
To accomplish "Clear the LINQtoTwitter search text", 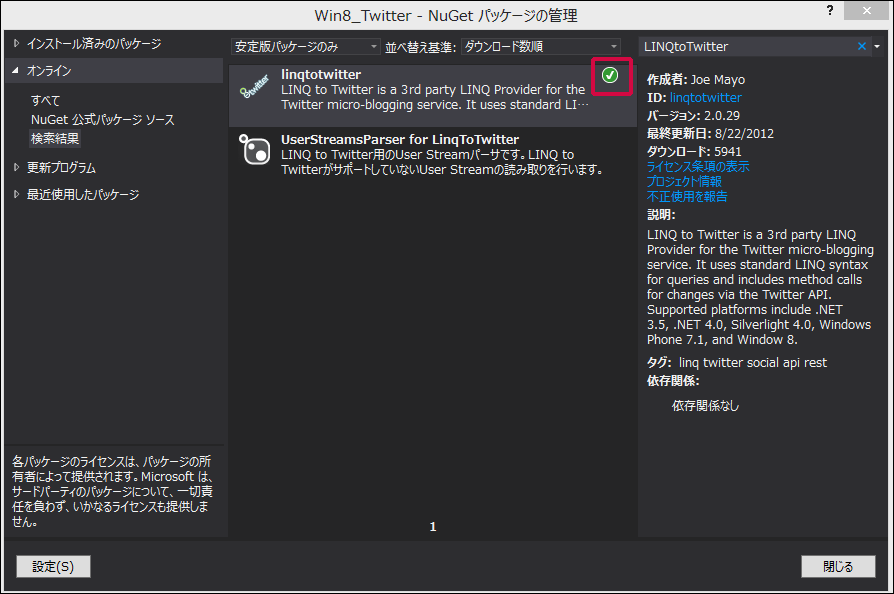I will tap(862, 46).
